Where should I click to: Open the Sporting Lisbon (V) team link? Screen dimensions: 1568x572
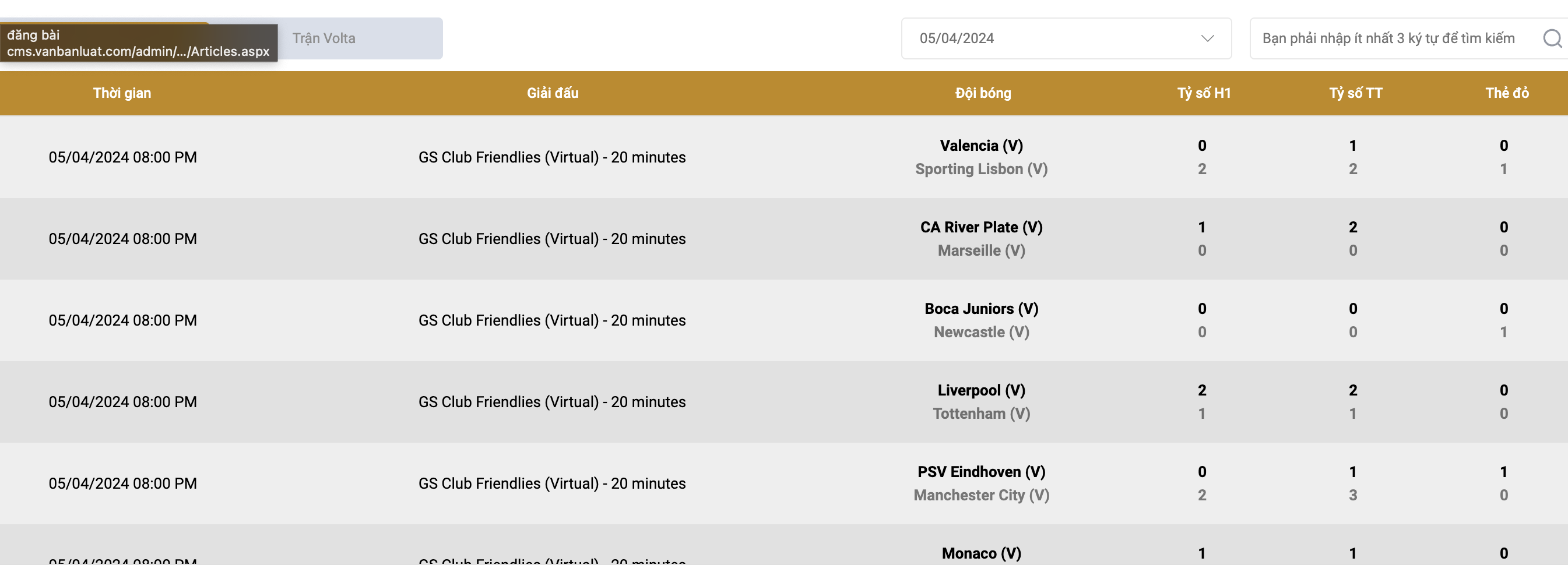[981, 169]
